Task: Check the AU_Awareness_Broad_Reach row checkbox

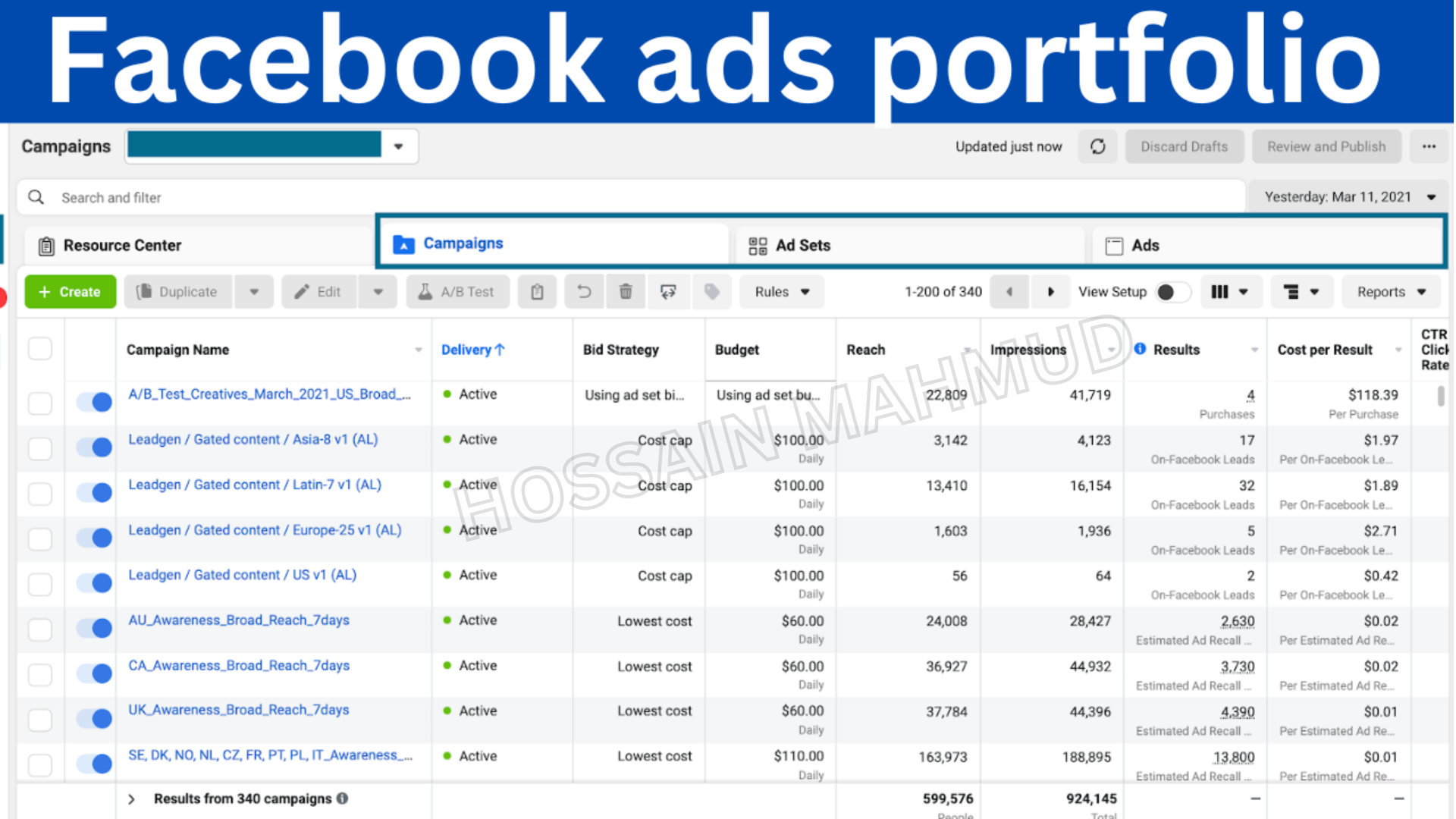Action: click(40, 629)
